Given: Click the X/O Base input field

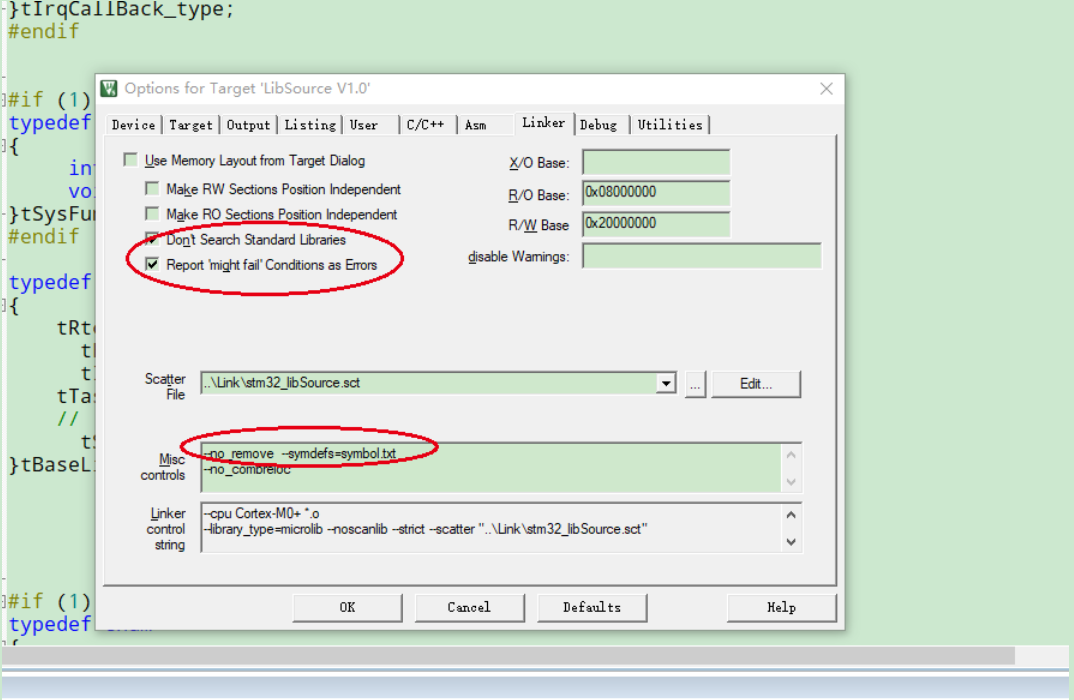Looking at the screenshot, I should (656, 162).
